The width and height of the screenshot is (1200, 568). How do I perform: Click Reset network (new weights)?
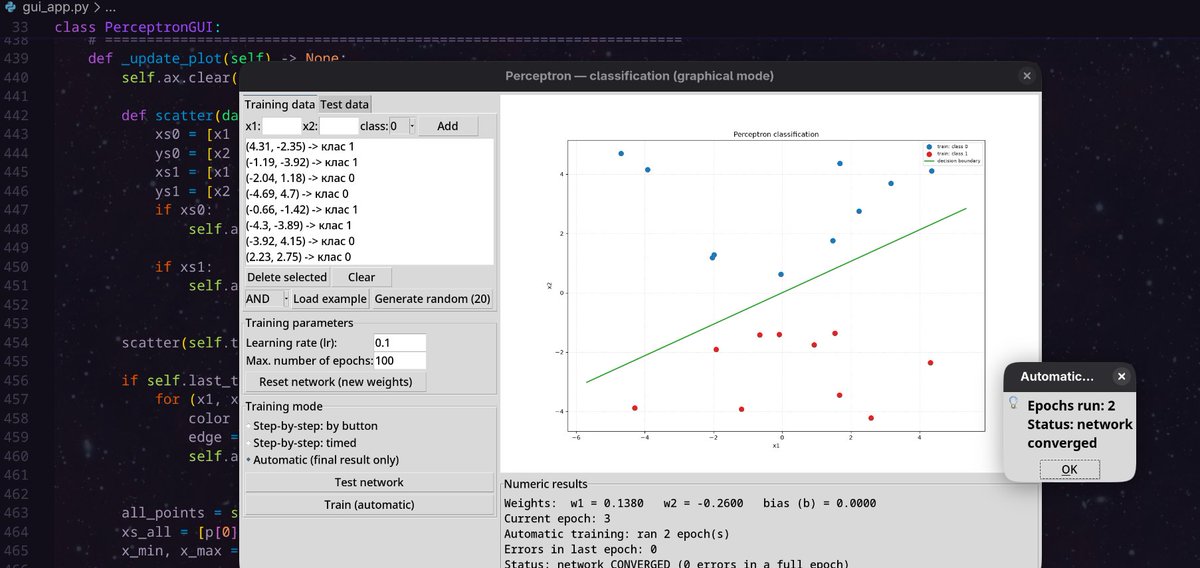tap(336, 382)
